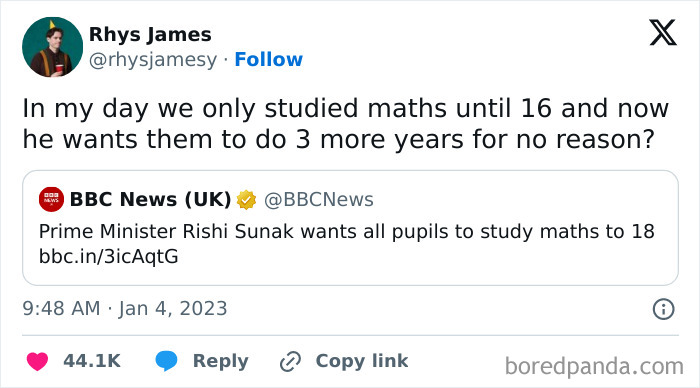Click the main tweet text about maths
Image resolution: width=700 pixels, height=388 pixels.
click(346, 124)
